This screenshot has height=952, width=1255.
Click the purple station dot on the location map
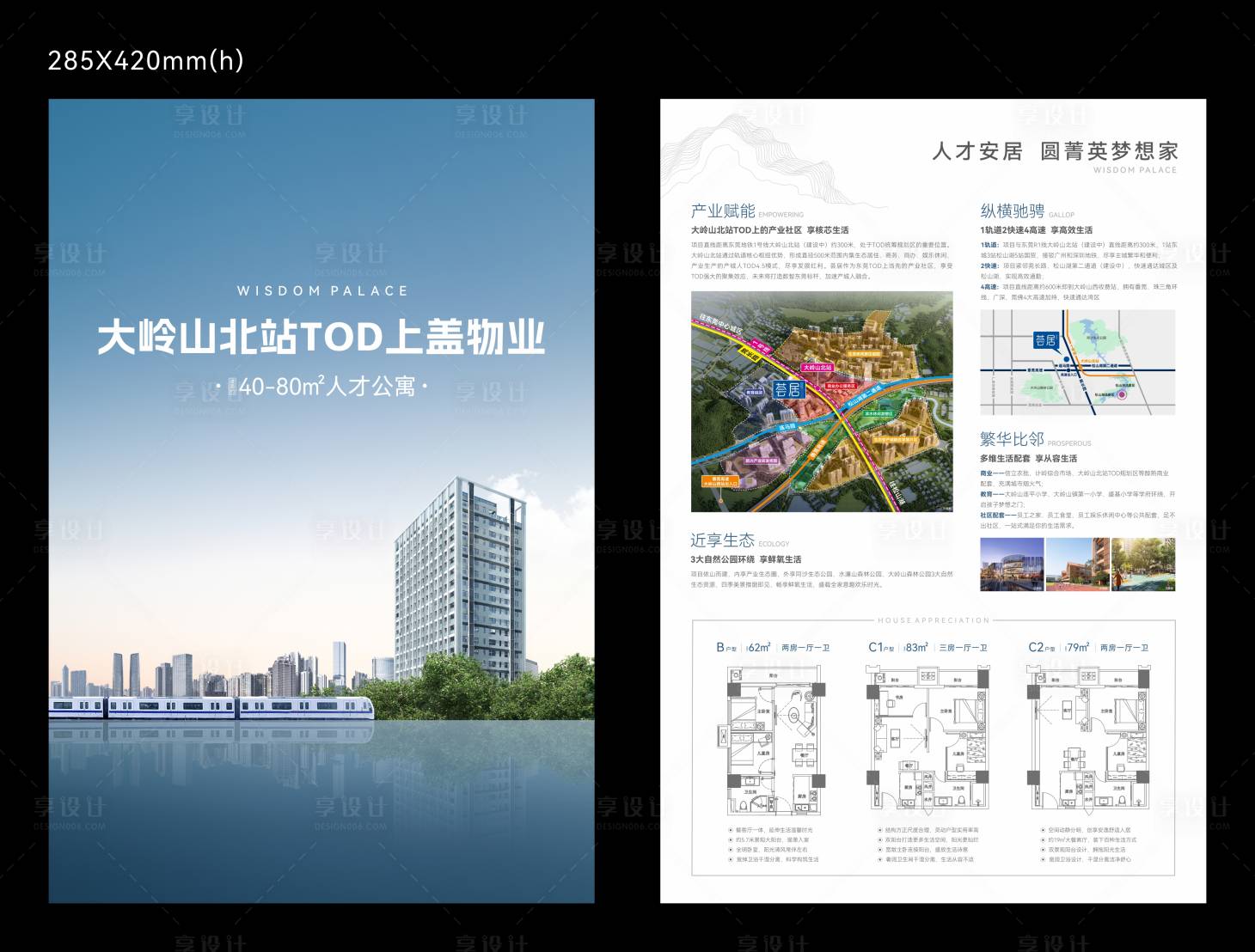[1122, 395]
